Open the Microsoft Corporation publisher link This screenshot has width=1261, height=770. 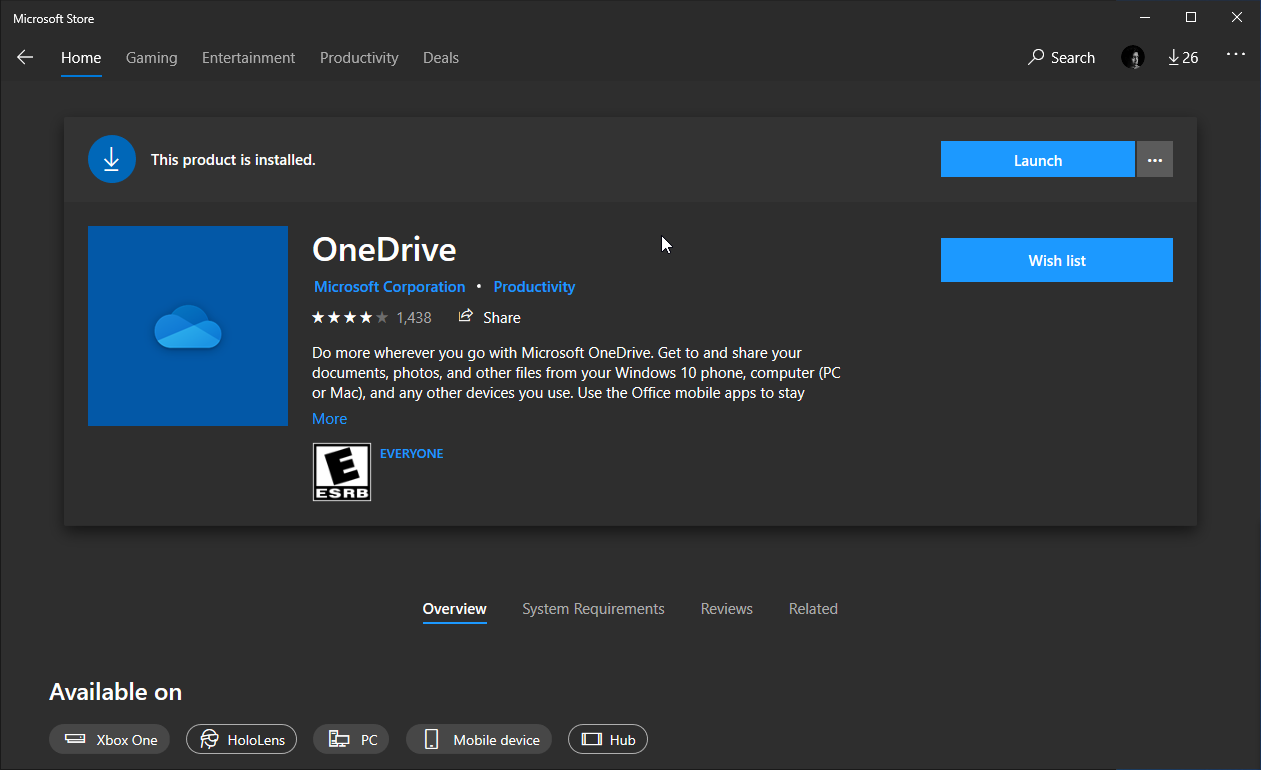coord(389,286)
